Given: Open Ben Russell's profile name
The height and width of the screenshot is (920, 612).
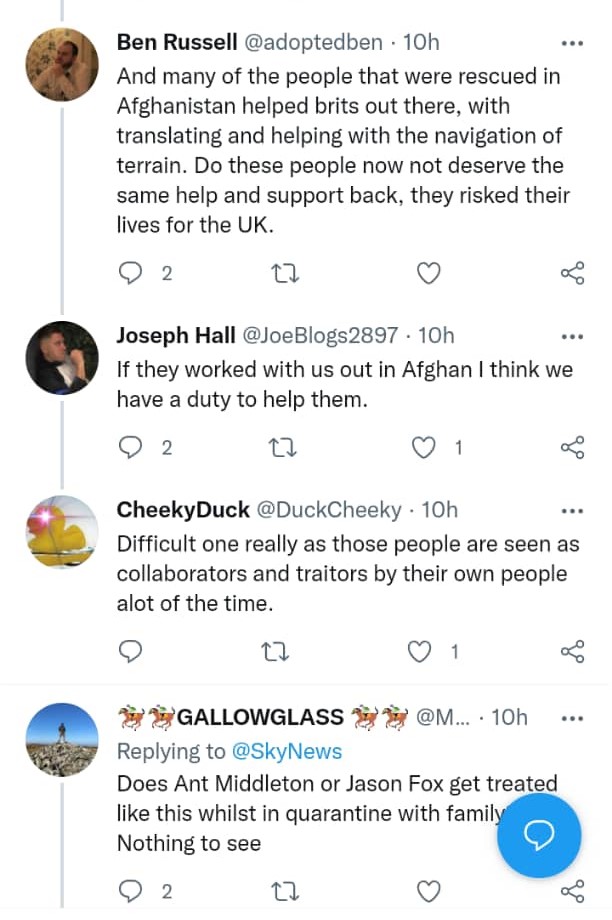Looking at the screenshot, I should click(175, 42).
